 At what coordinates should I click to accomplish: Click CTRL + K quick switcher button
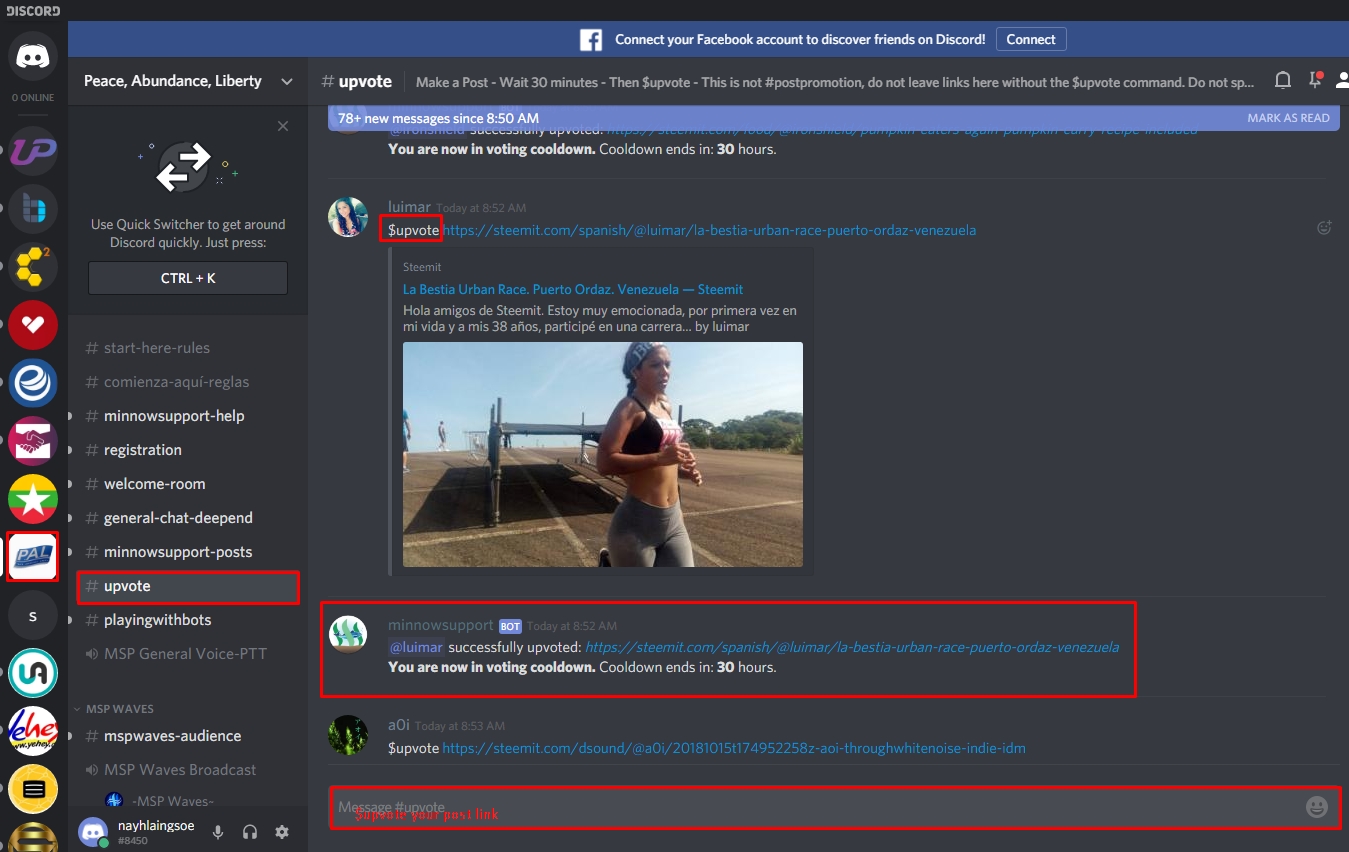click(188, 278)
